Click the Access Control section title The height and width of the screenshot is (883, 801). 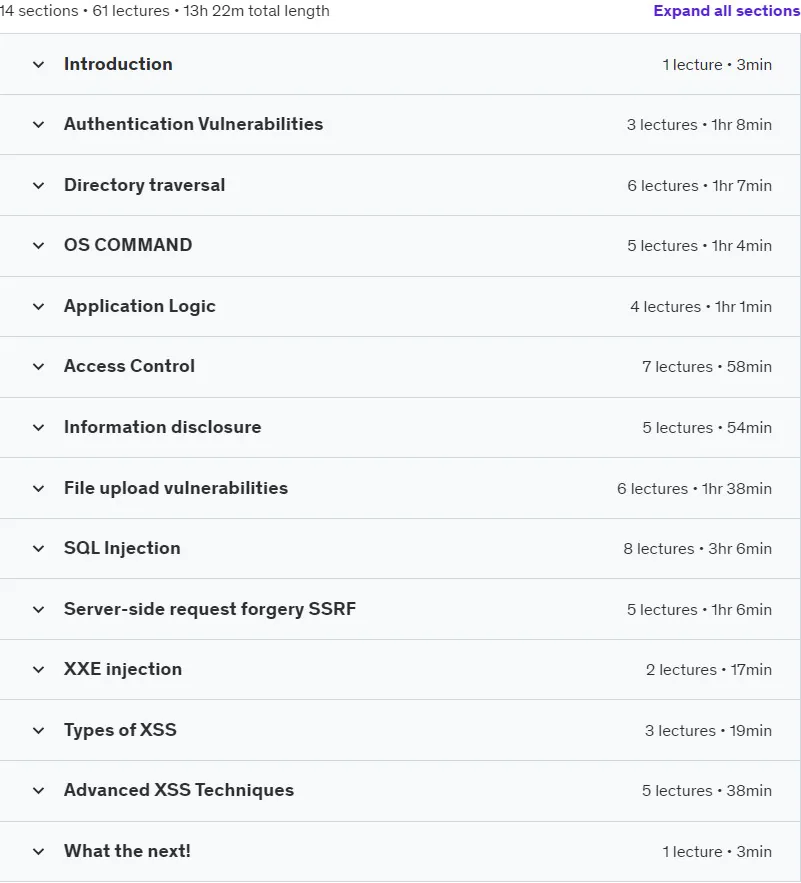(x=129, y=366)
